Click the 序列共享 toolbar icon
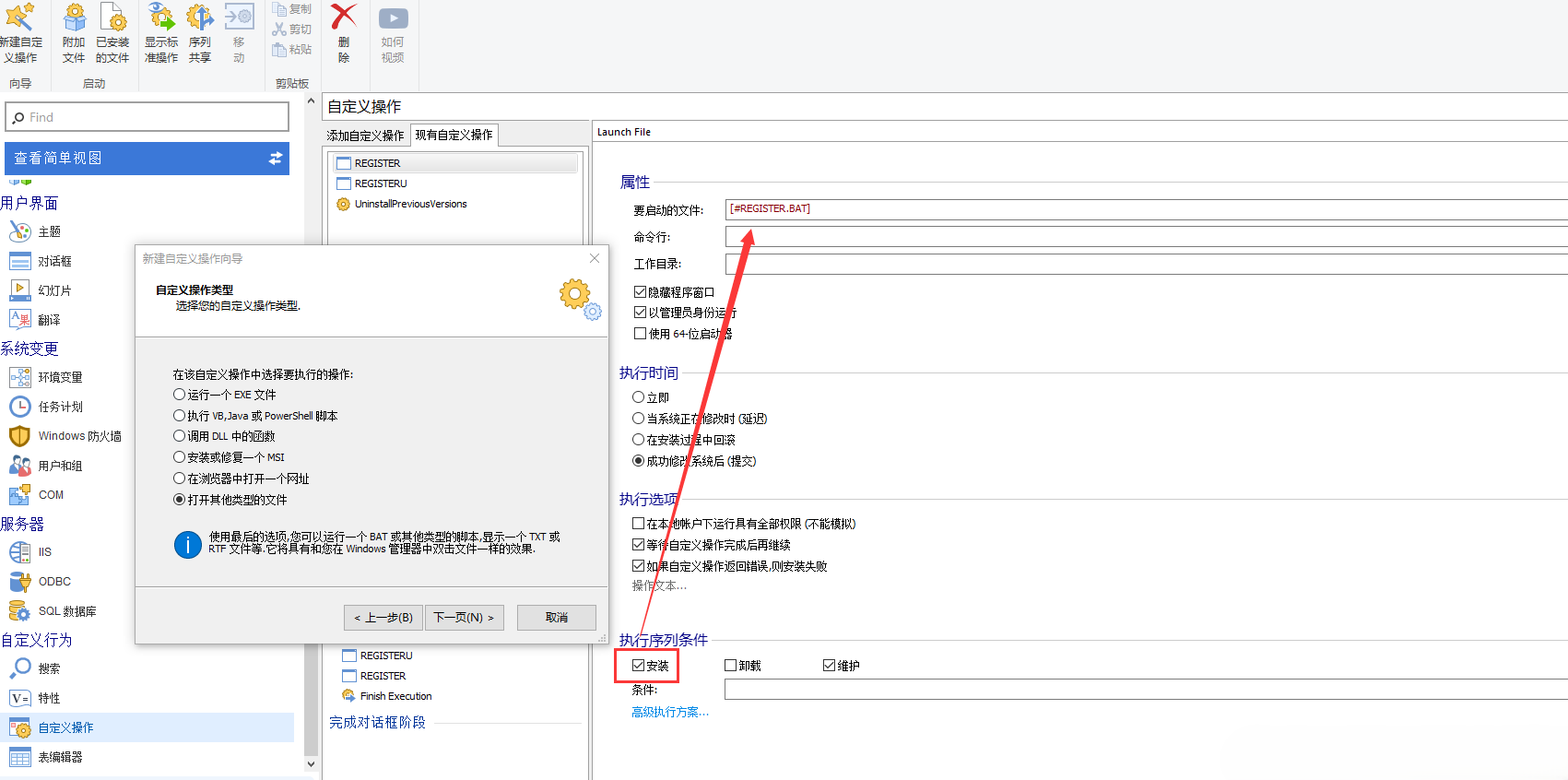Viewport: 1568px width, 780px height. 200,33
